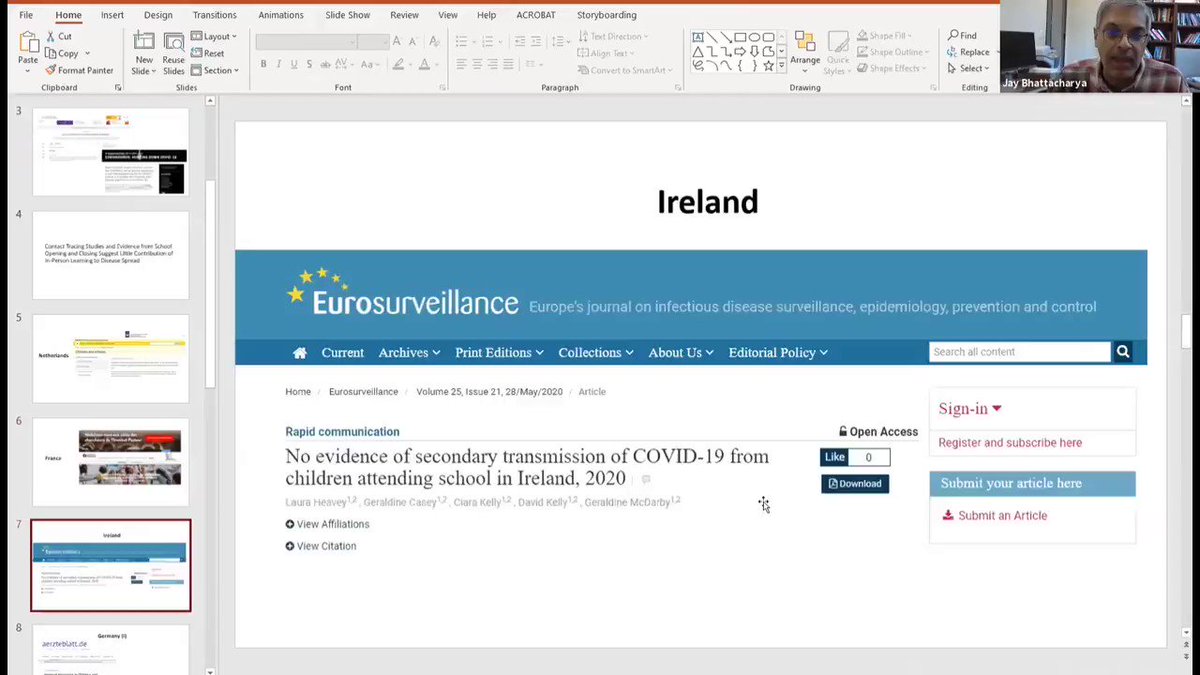Select the Triangle shape in gallery

point(697,51)
